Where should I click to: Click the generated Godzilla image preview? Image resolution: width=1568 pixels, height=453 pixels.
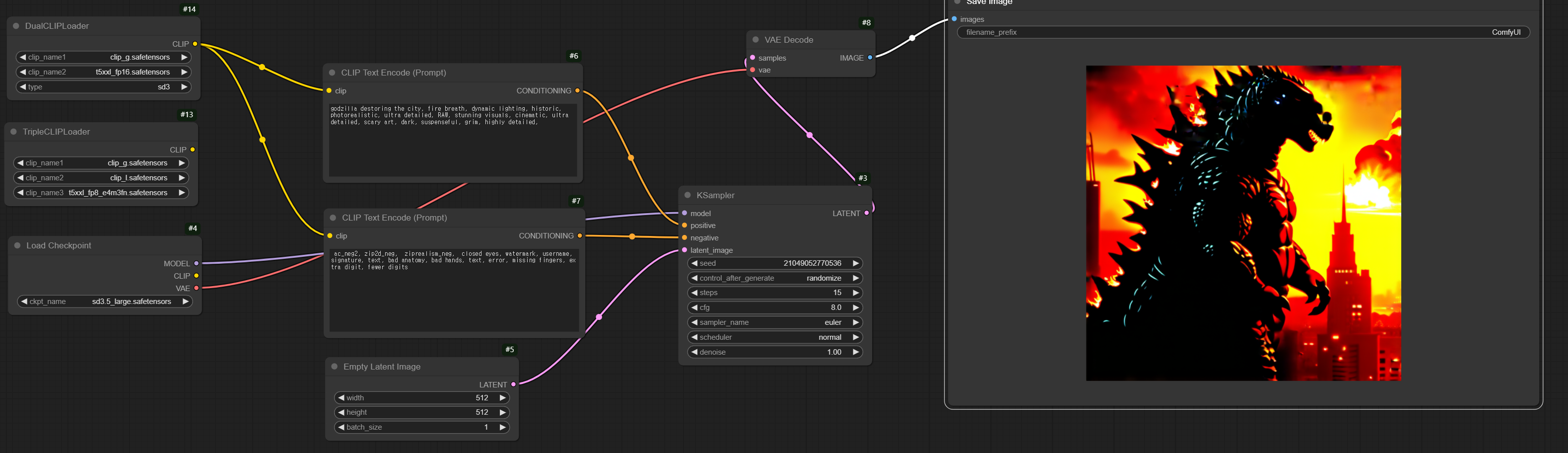(x=1243, y=224)
